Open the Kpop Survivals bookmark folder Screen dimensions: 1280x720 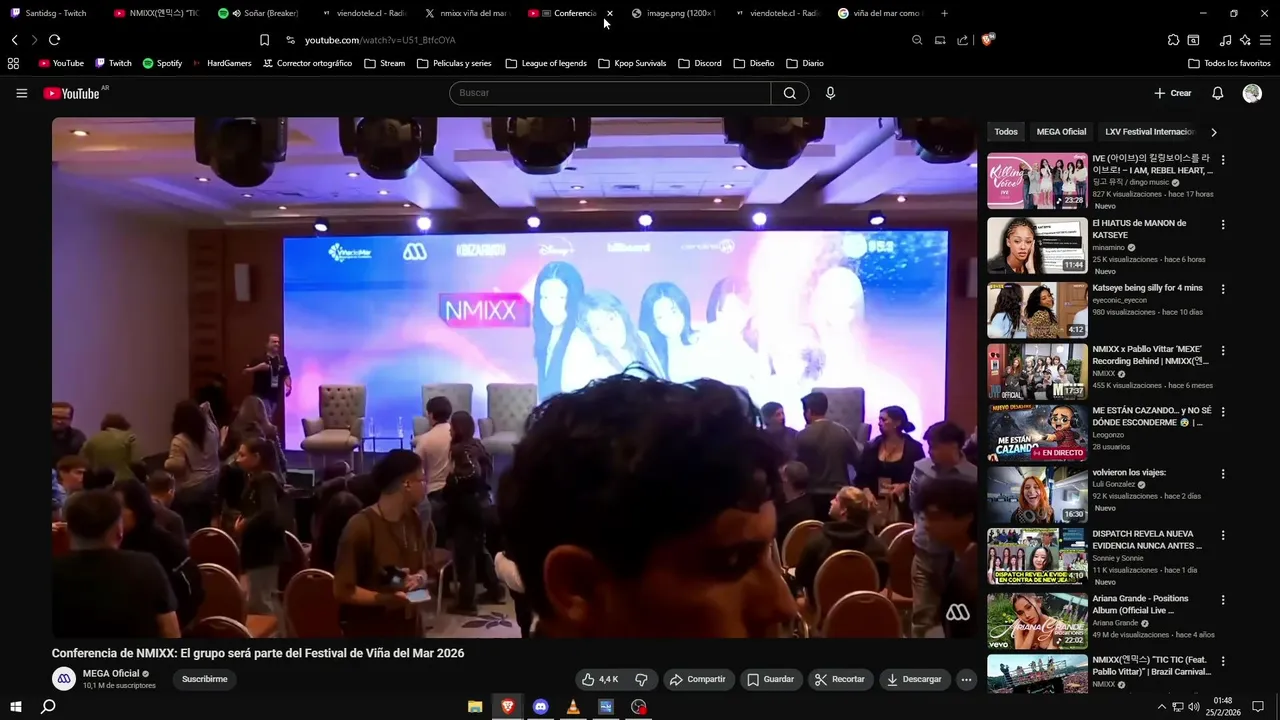tap(632, 63)
